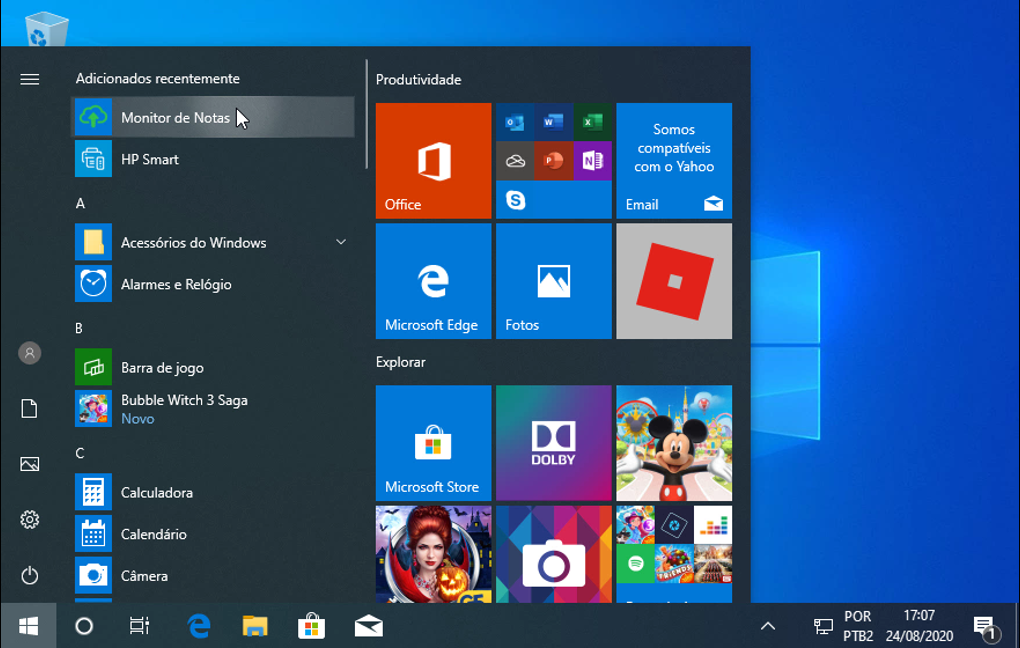The width and height of the screenshot is (1020, 648).
Task: Open Mail from the taskbar
Action: [368, 626]
